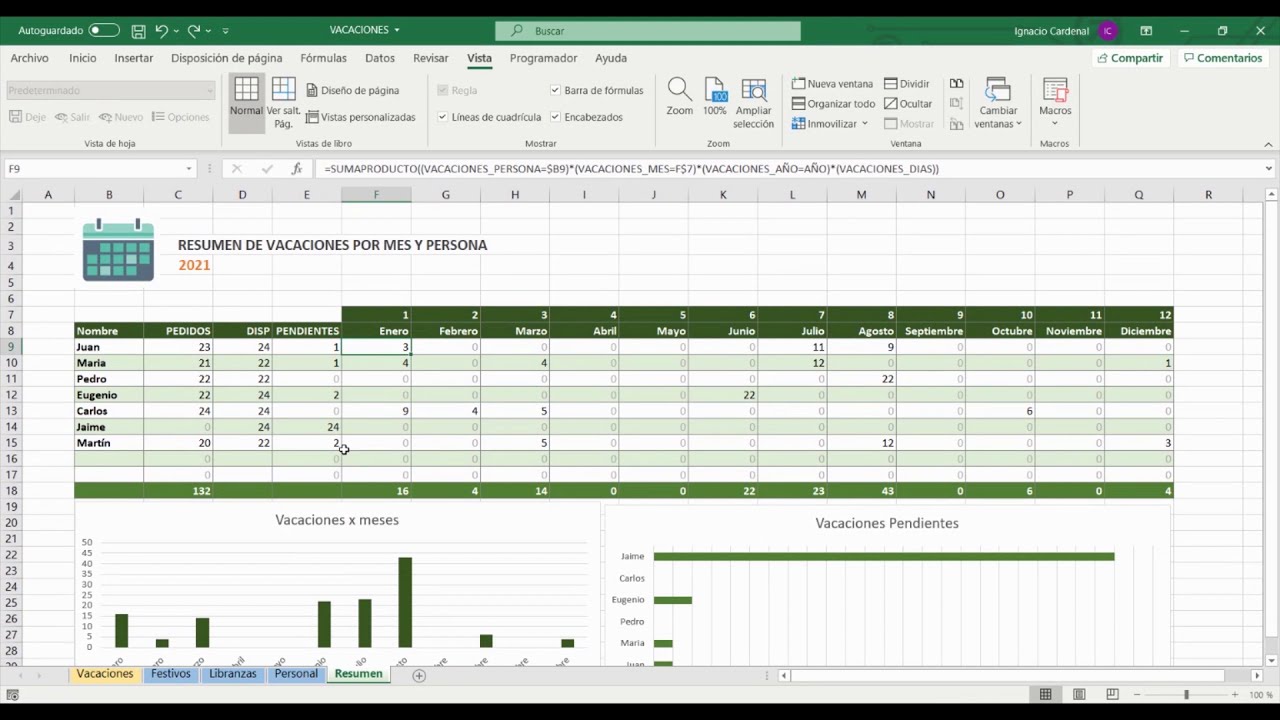Click the Compartir button

click(x=1130, y=58)
